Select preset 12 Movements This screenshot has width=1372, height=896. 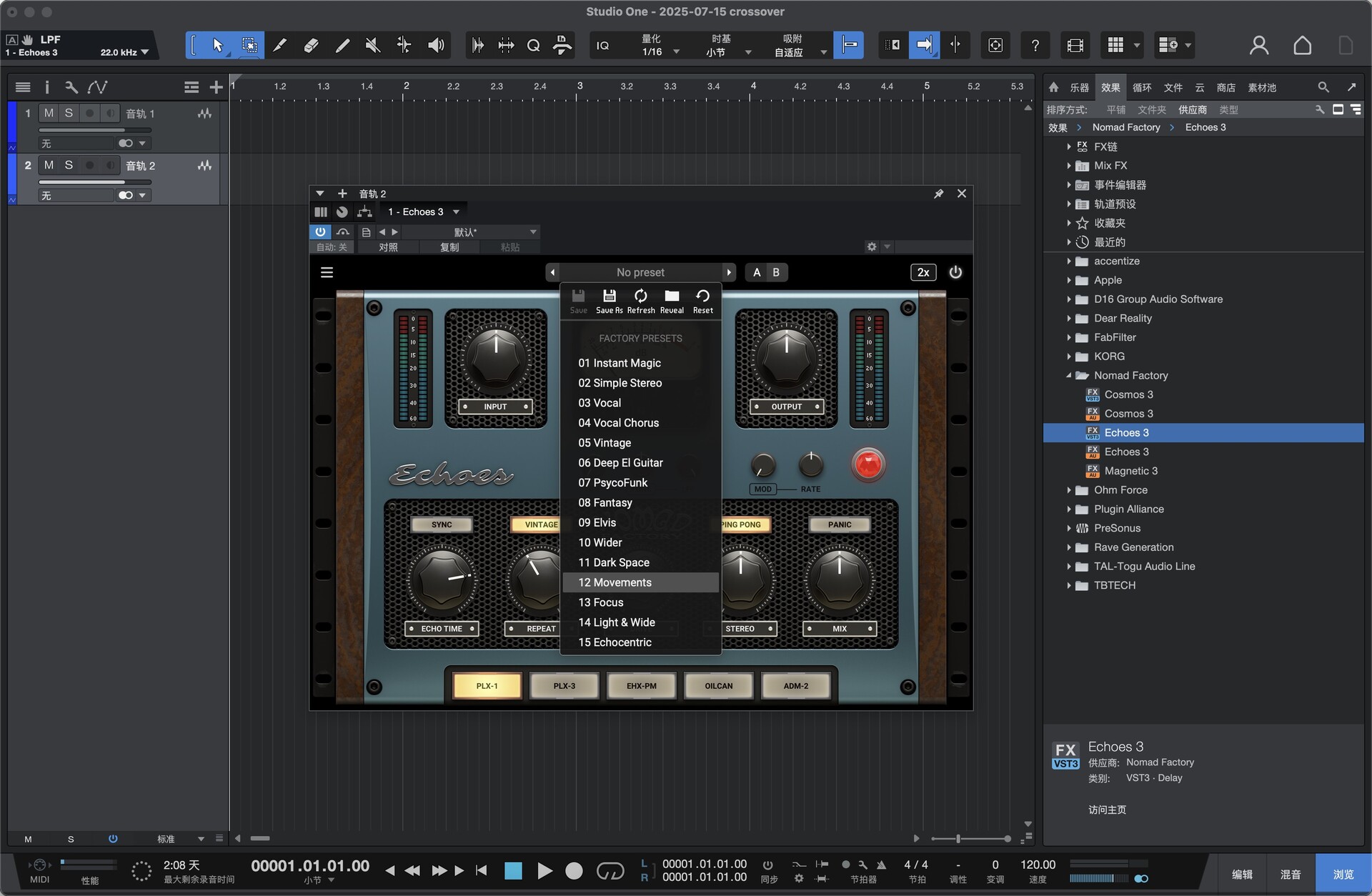pos(640,582)
